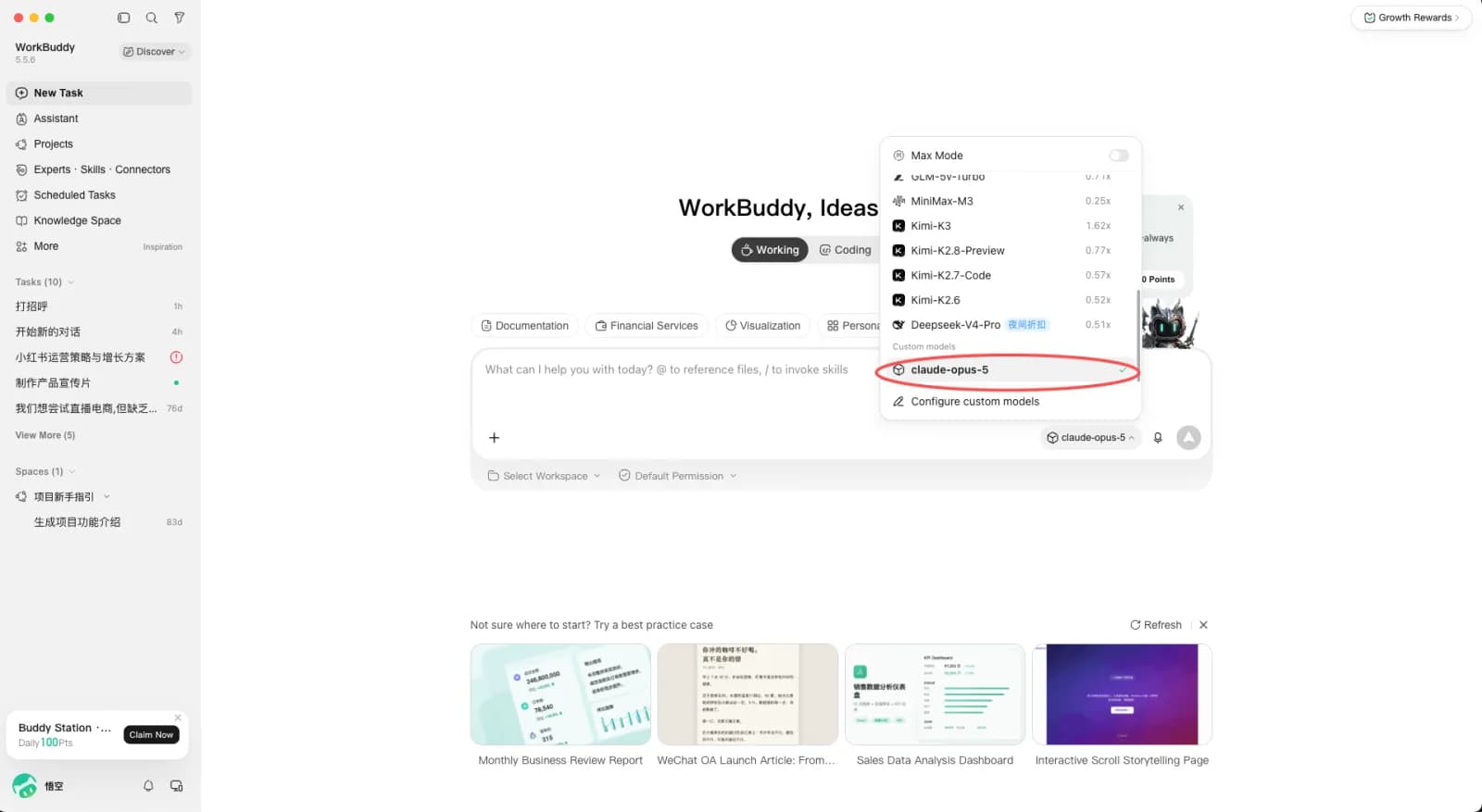The height and width of the screenshot is (812, 1482).
Task: Focus the message input field
Action: [x=841, y=384]
